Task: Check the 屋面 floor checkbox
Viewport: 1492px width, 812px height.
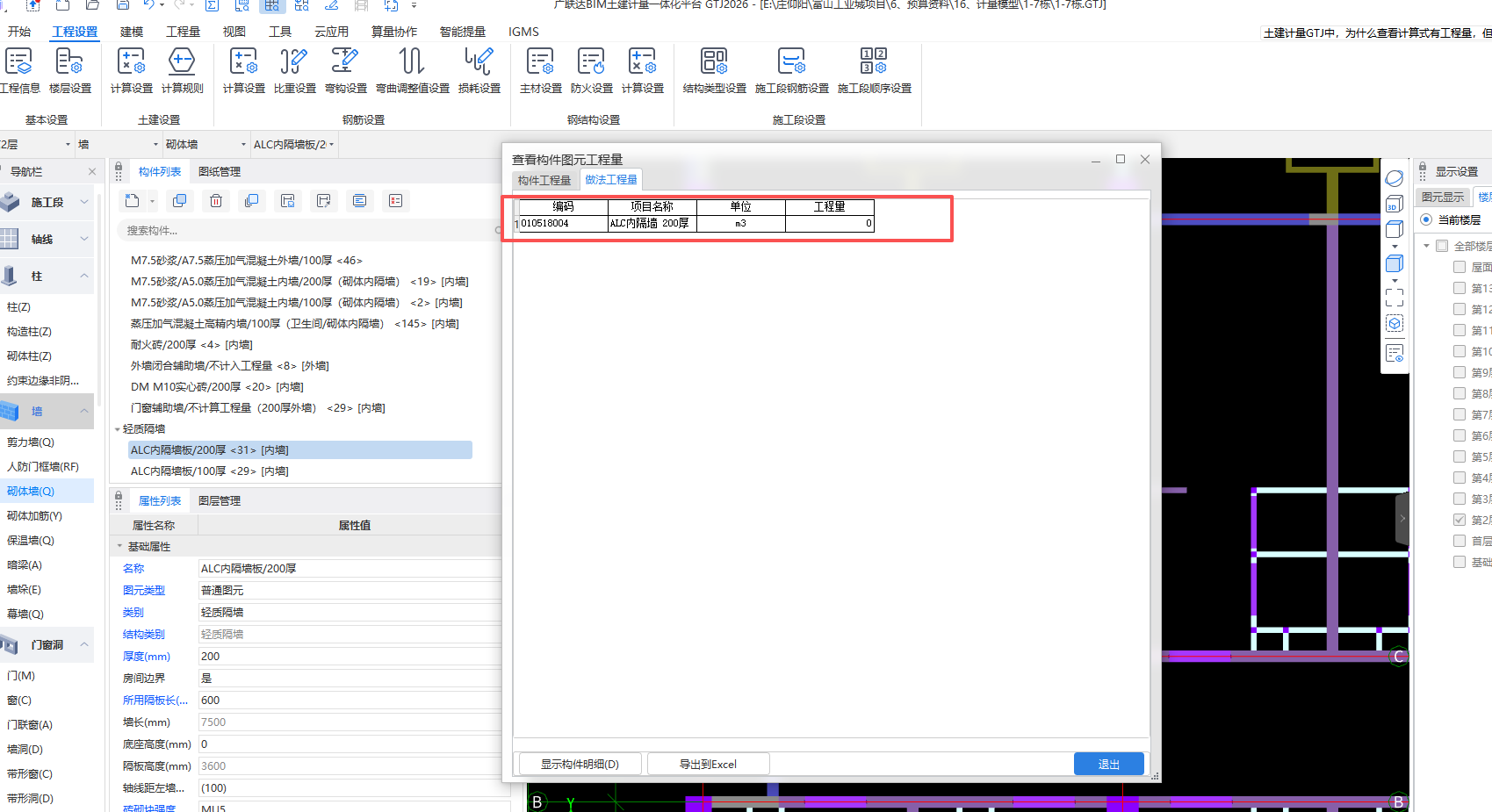Action: click(1460, 267)
